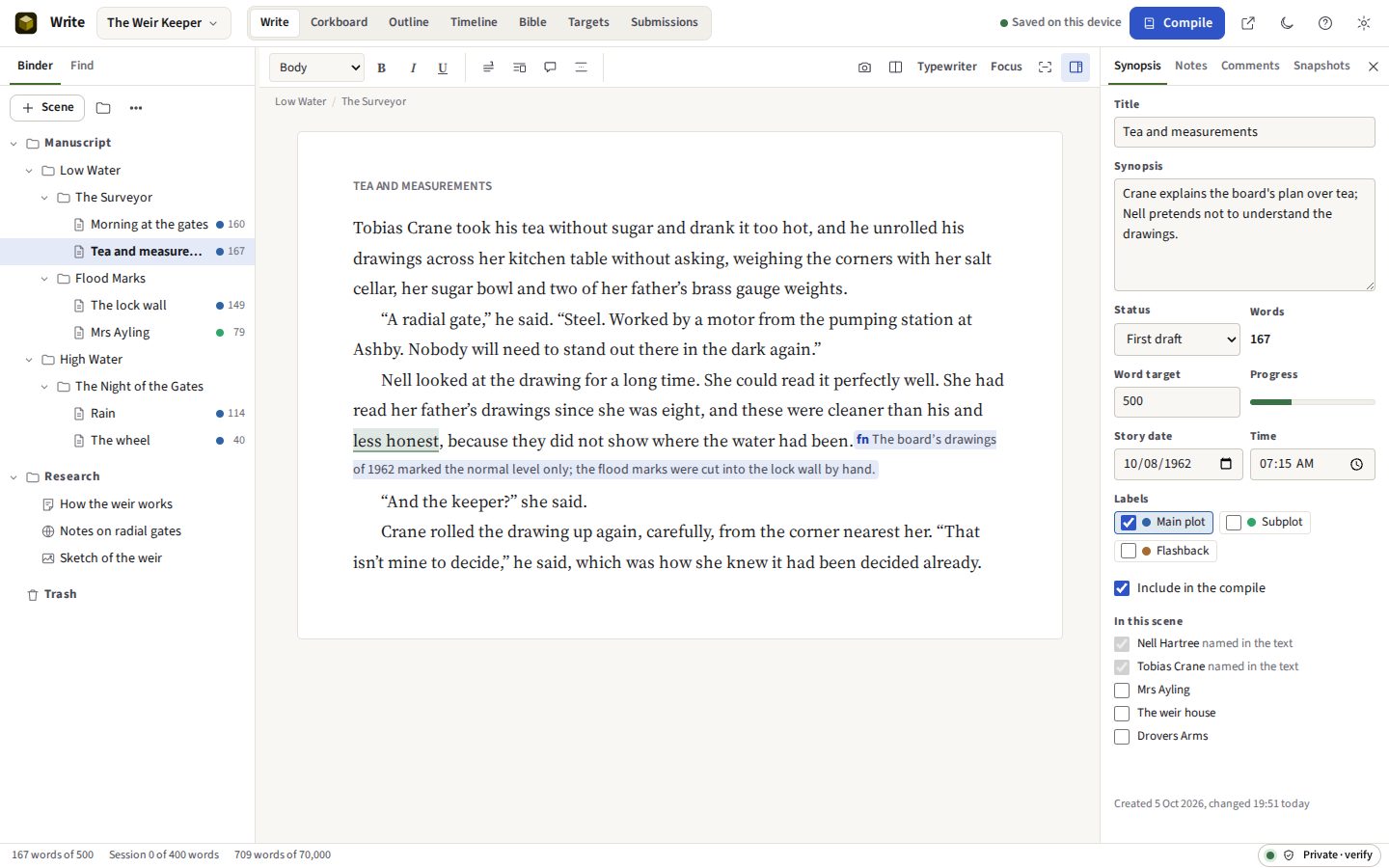Uncheck the Main plot label
The height and width of the screenshot is (868, 1389).
pyautogui.click(x=1129, y=523)
